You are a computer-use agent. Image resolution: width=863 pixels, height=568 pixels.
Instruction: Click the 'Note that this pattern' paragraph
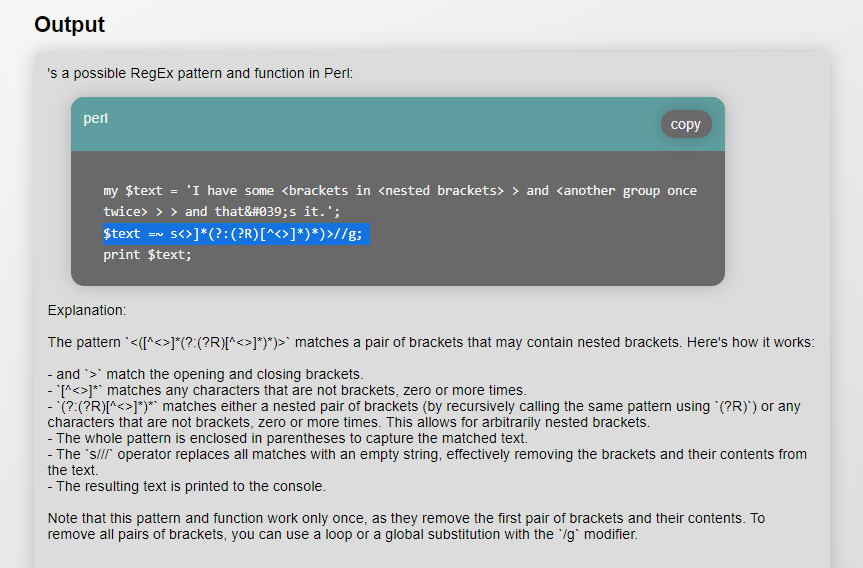(406, 526)
